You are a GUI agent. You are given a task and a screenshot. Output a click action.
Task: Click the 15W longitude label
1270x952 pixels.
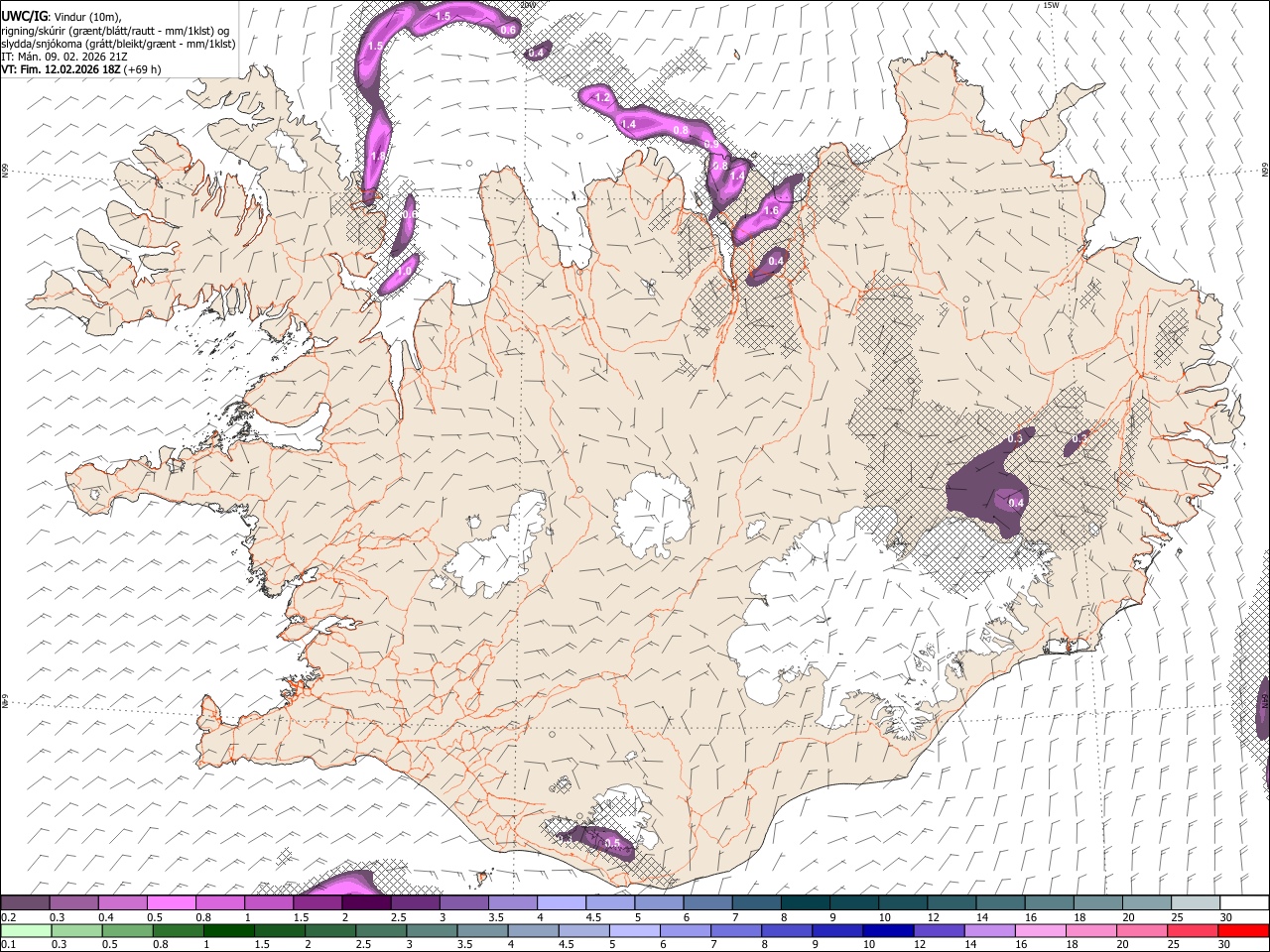(1052, 5)
